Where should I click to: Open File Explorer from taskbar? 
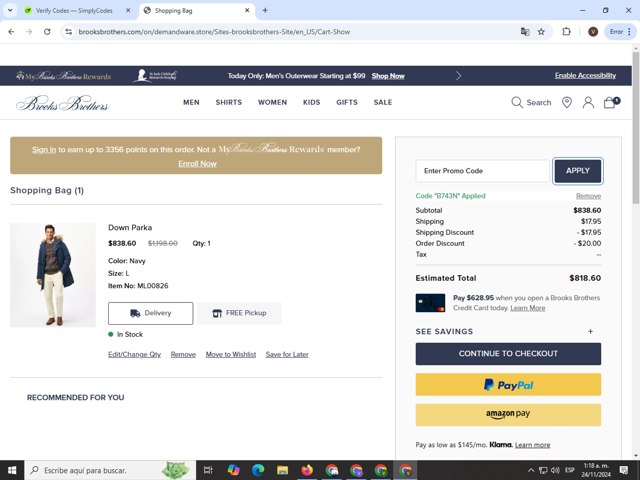tap(282, 470)
